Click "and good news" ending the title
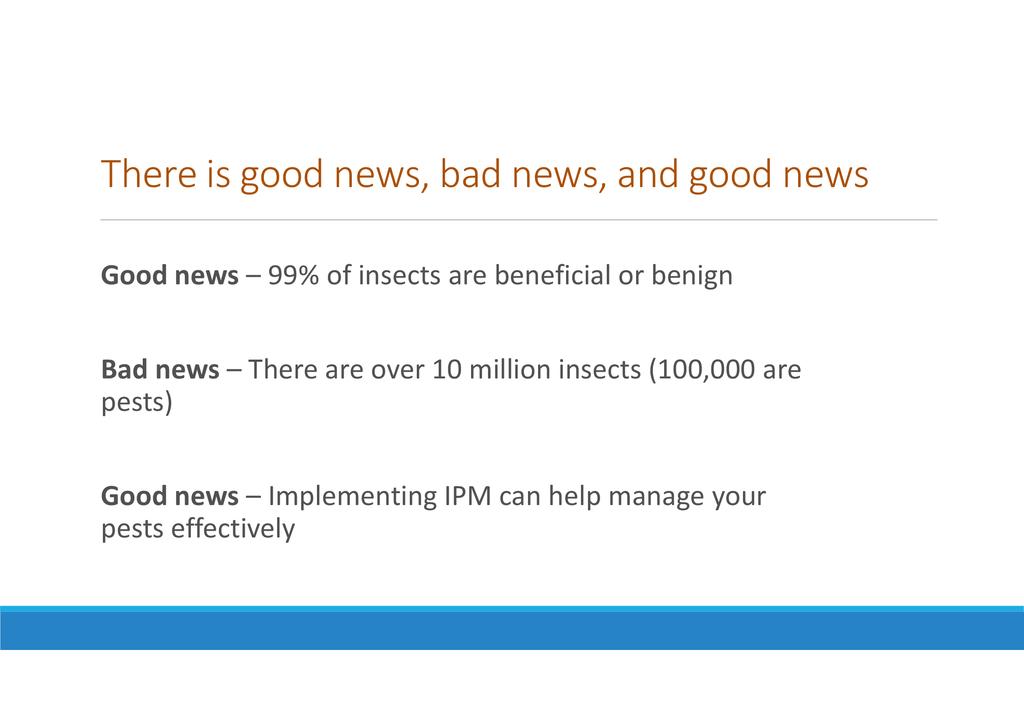Screen dimensions: 1024x724 pyautogui.click(x=743, y=175)
